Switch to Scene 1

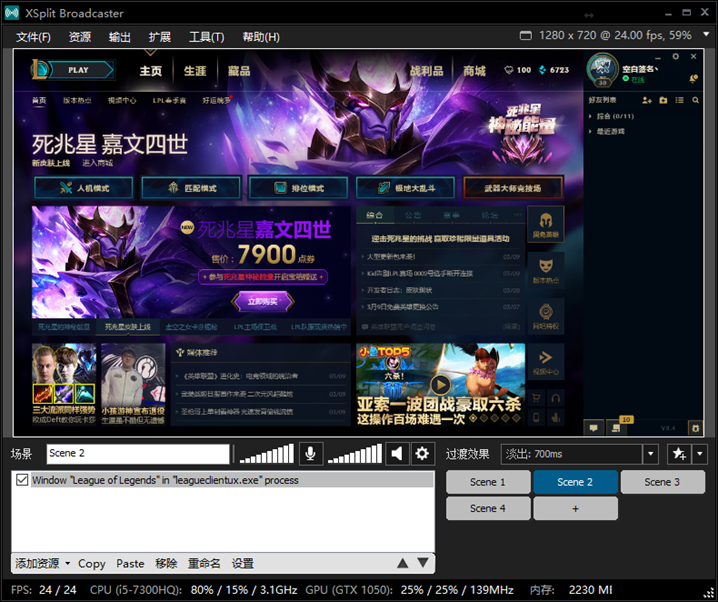click(x=488, y=482)
